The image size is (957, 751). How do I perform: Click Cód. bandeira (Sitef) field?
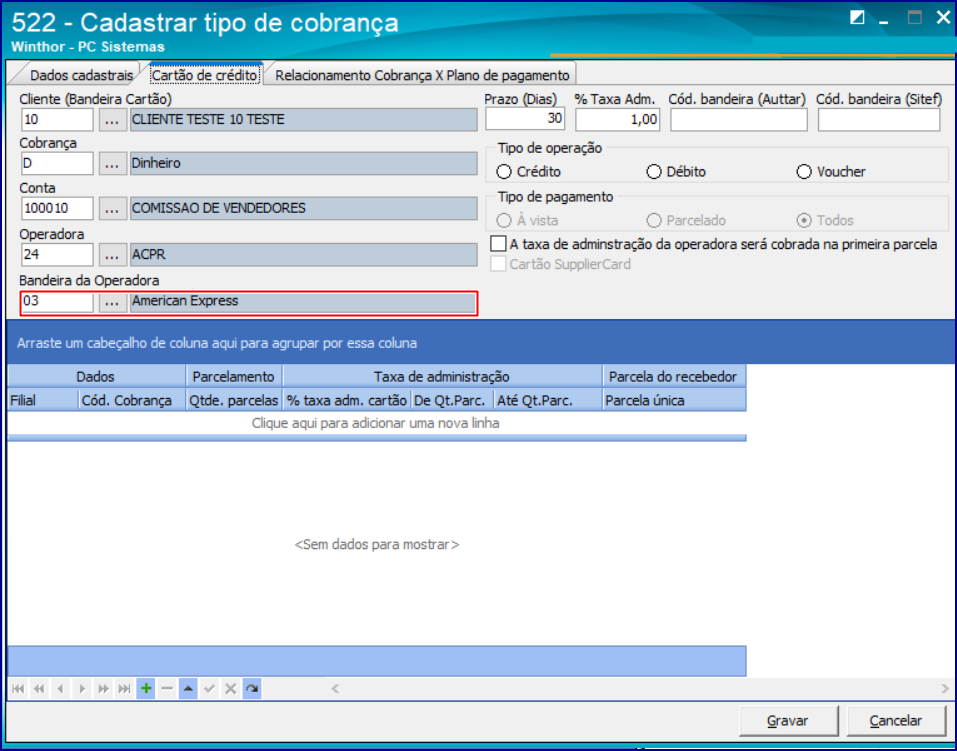(879, 120)
